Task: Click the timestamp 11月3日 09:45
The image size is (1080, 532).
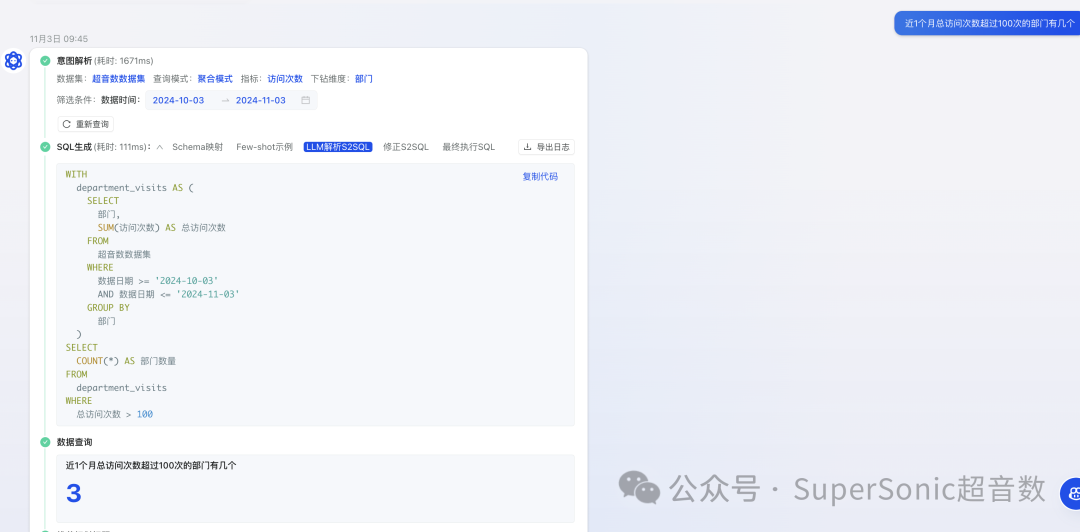Action: click(x=59, y=39)
